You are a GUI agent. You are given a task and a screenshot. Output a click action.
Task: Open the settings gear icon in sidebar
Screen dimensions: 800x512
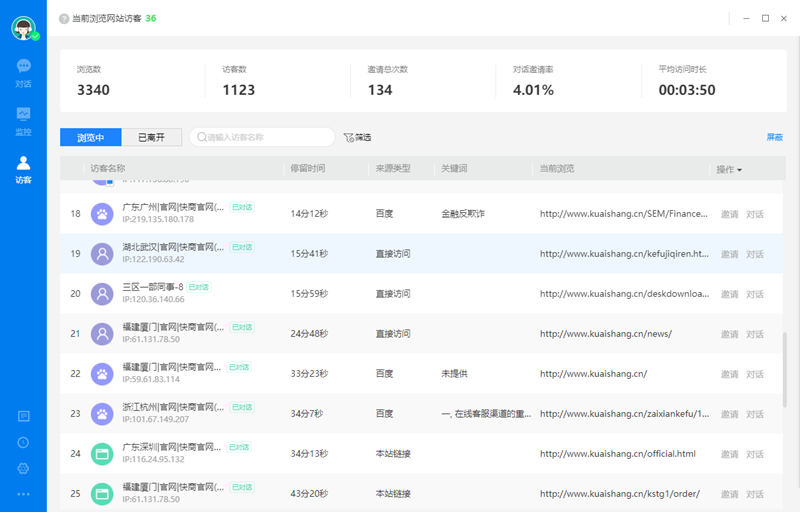coord(23,468)
